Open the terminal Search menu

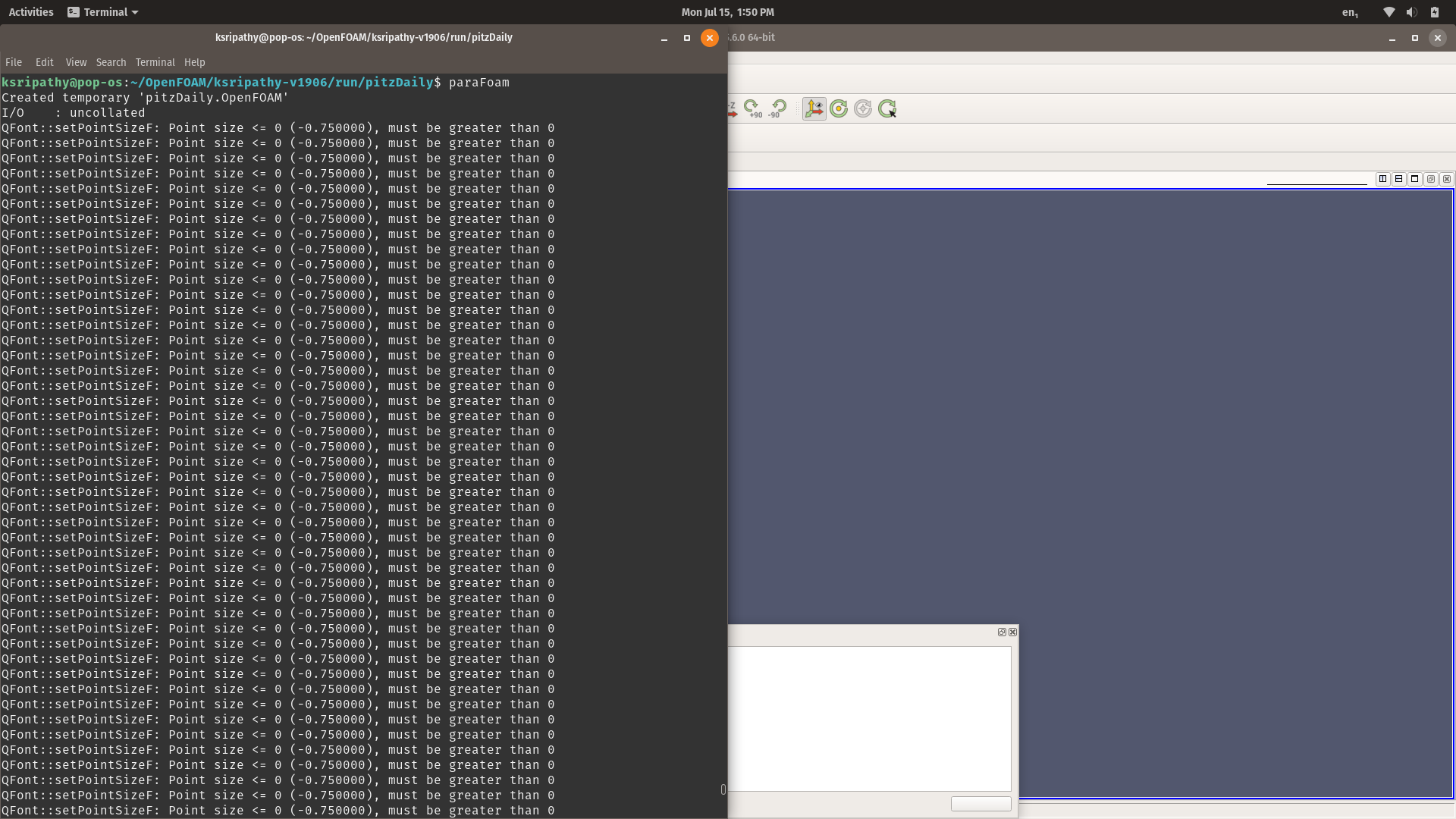[111, 62]
